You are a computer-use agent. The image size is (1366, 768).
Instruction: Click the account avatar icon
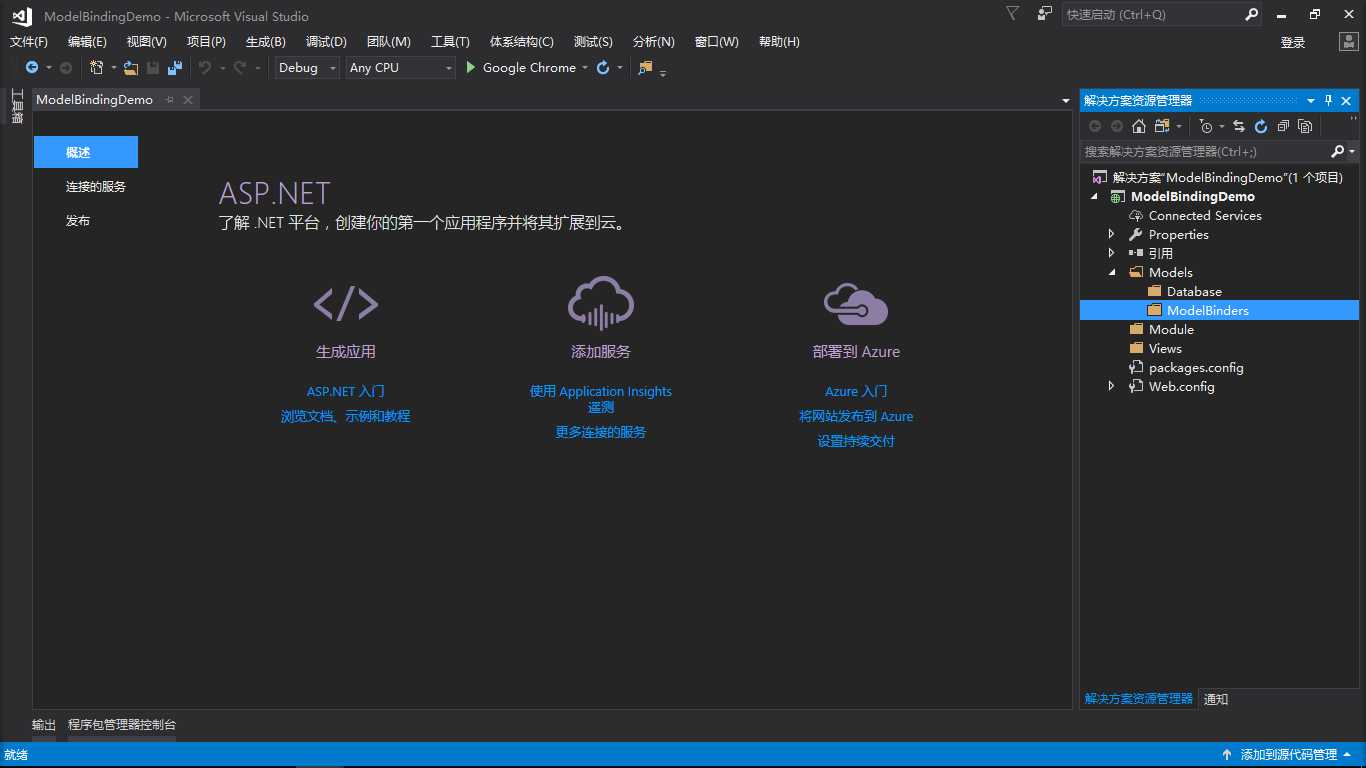click(x=1349, y=42)
